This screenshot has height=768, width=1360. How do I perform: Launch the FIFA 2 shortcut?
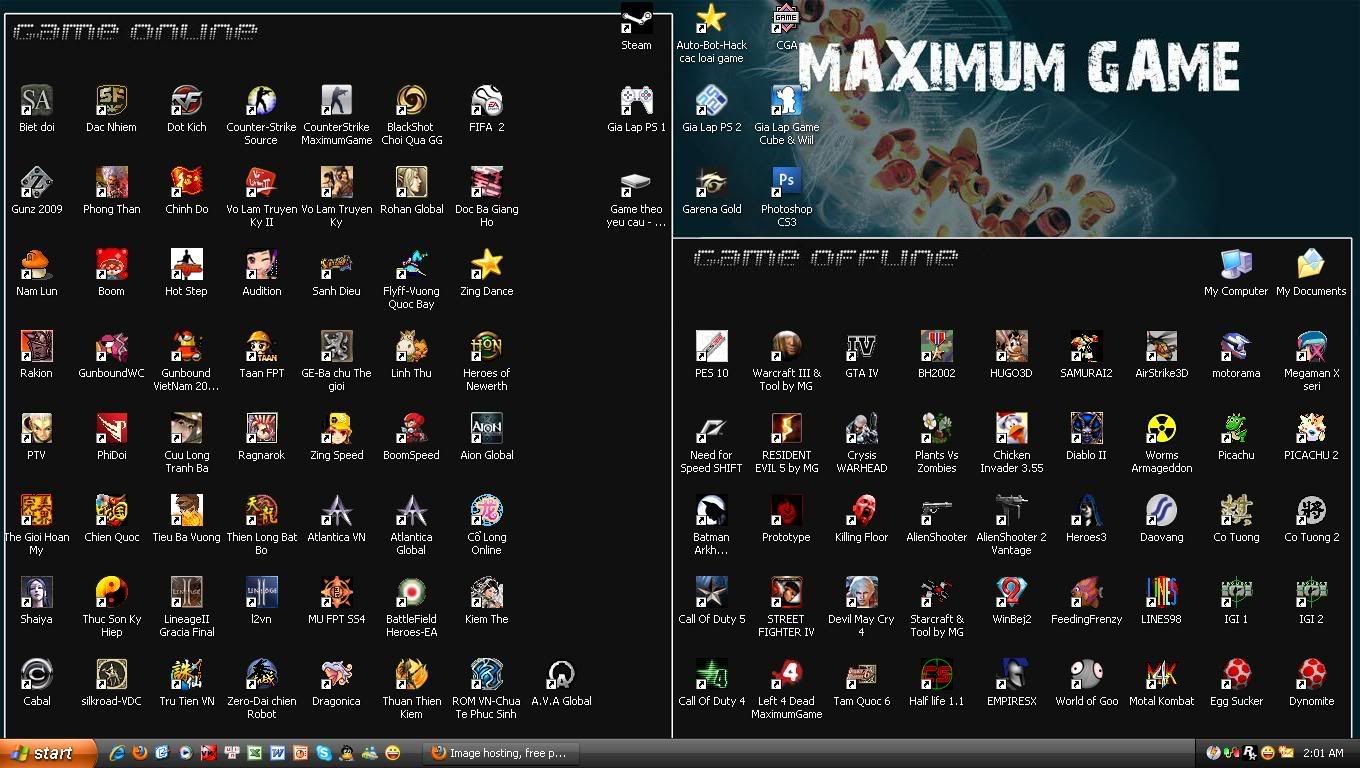point(486,101)
